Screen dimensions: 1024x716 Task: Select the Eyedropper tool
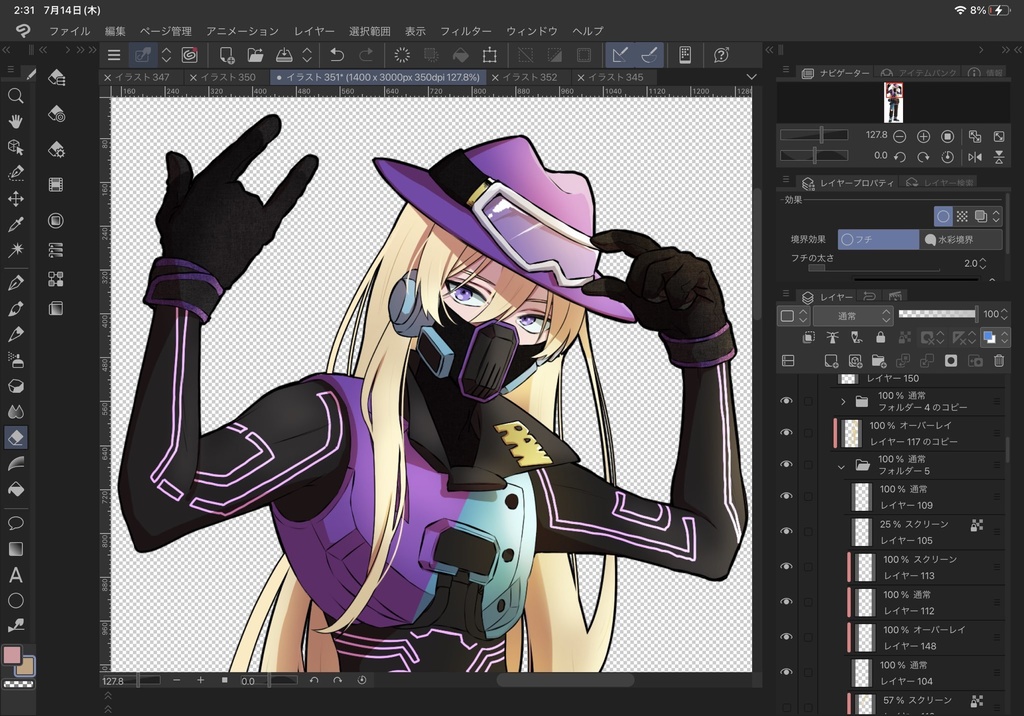tap(16, 224)
